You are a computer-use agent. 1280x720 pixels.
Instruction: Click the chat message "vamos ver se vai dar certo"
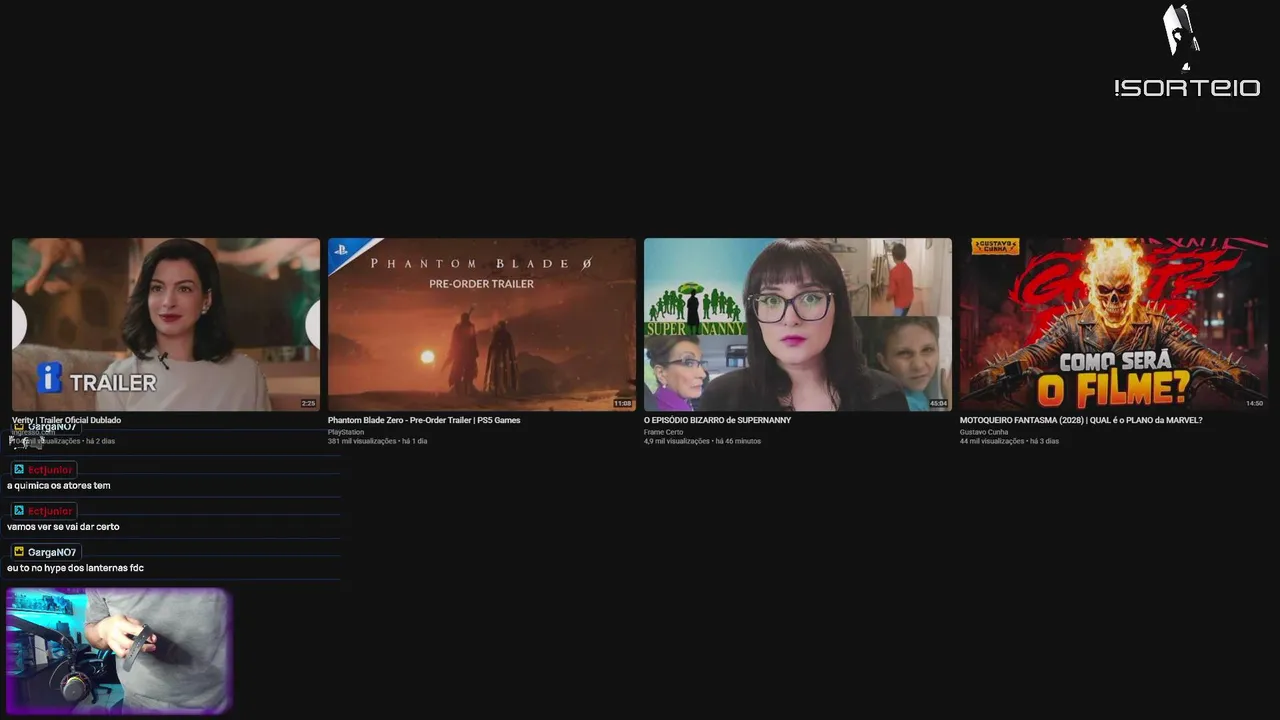63,527
